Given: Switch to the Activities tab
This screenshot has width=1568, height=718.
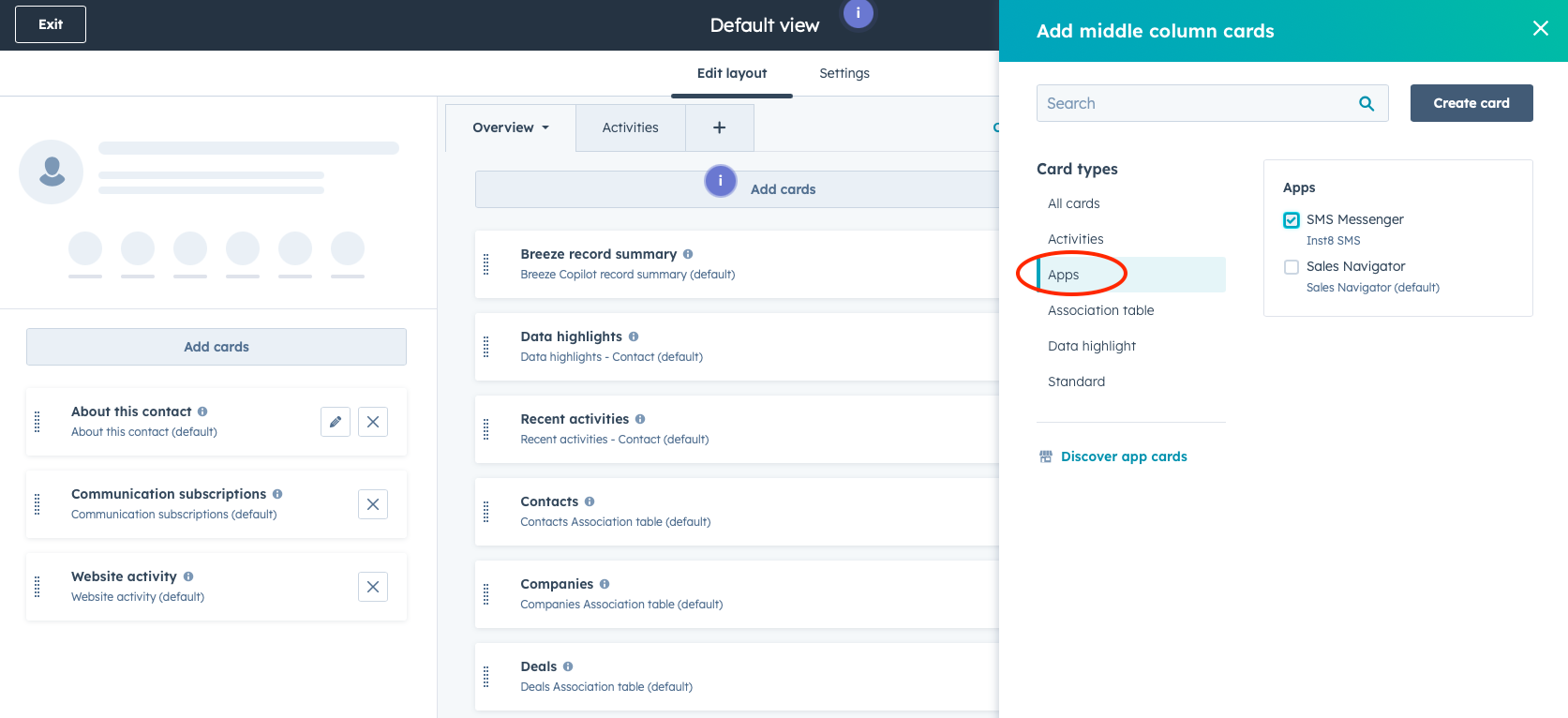Looking at the screenshot, I should [x=630, y=127].
